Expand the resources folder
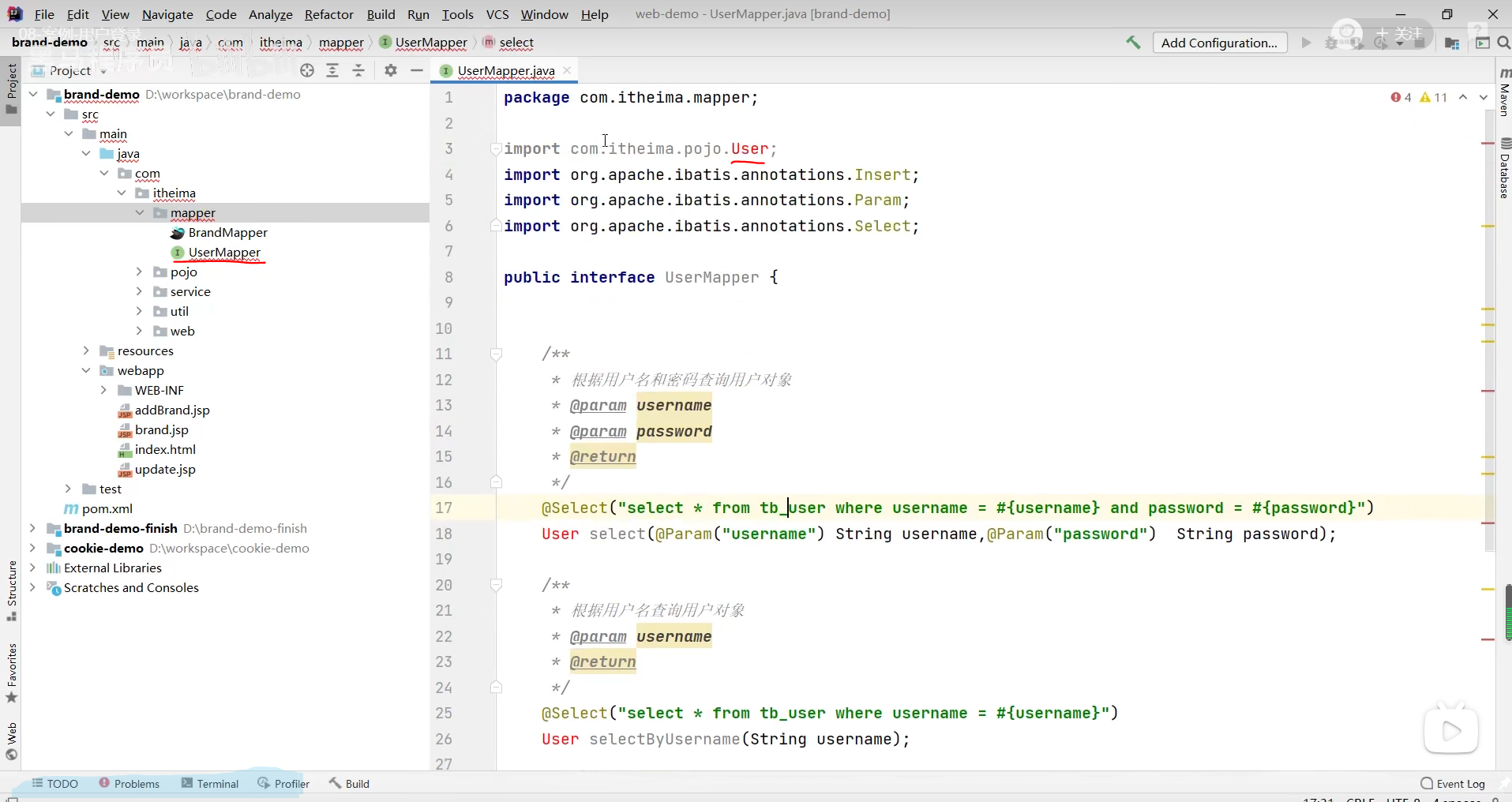Viewport: 1512px width, 802px height. tap(86, 350)
